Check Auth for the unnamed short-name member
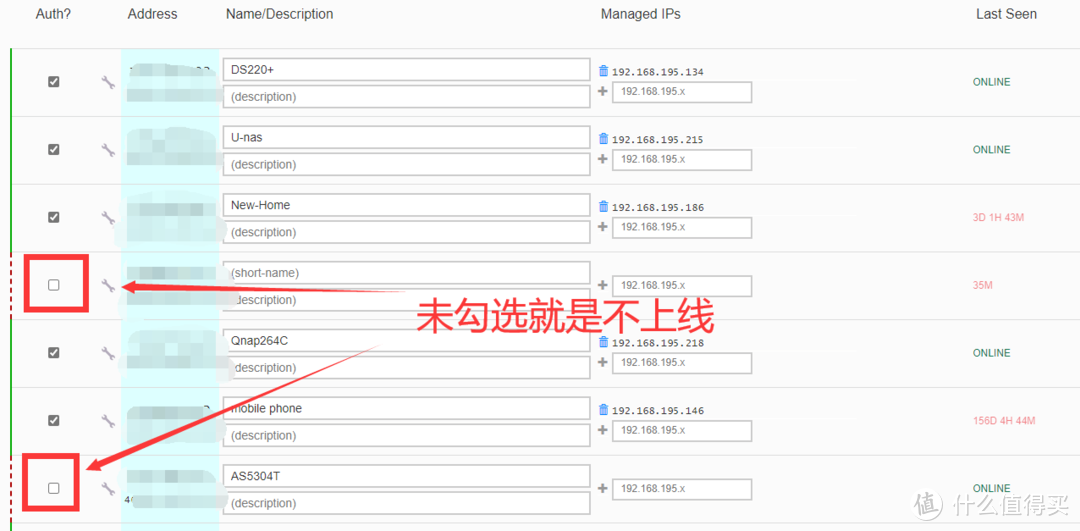This screenshot has width=1080, height=531. 54,284
